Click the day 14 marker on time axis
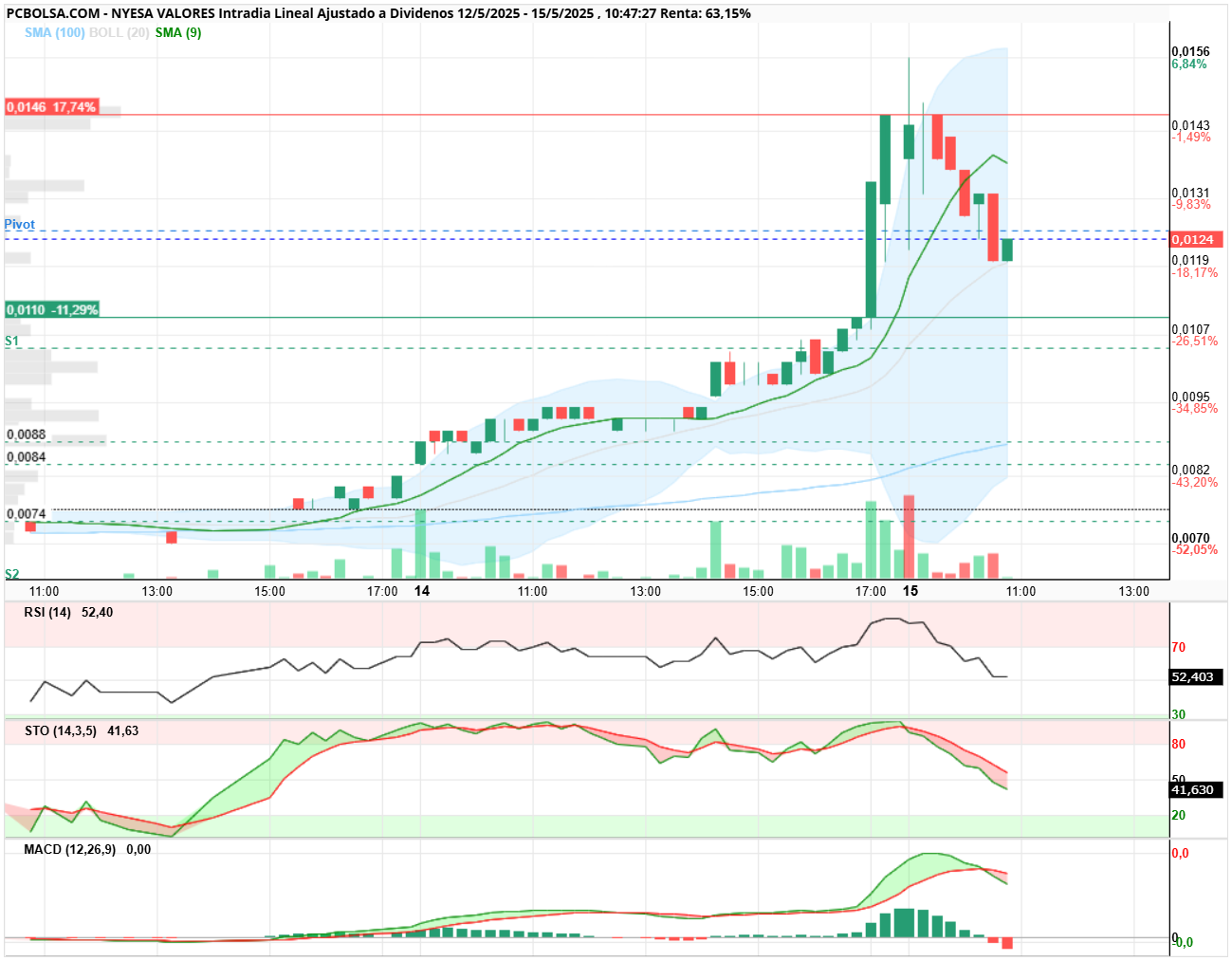The image size is (1232, 961). click(422, 591)
